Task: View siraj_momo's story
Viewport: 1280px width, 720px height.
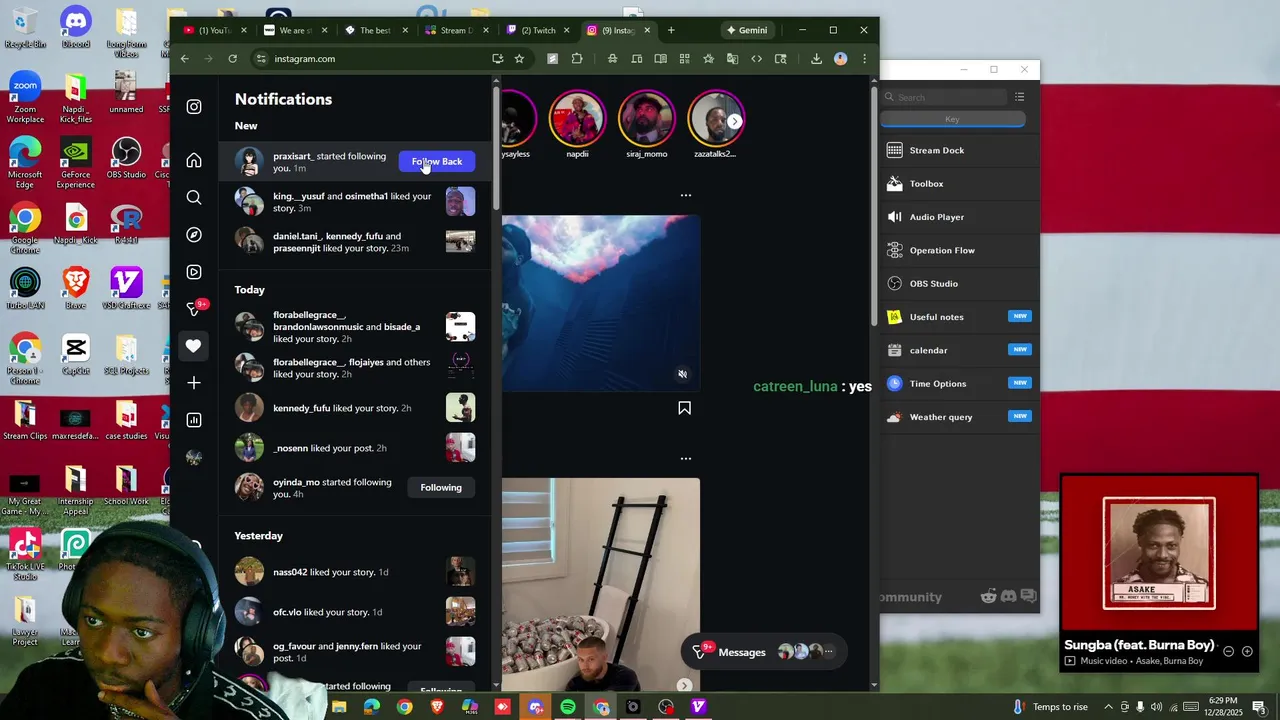Action: coord(647,119)
